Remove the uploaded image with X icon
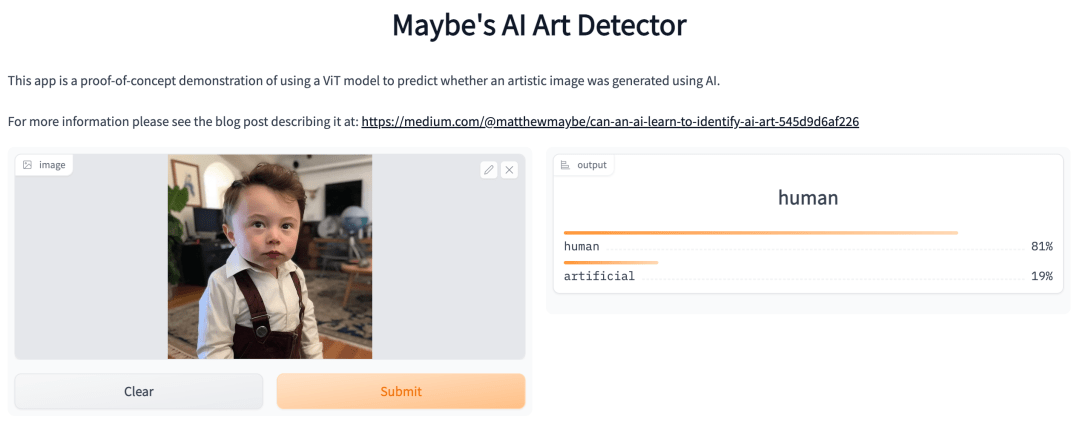Image resolution: width=1080 pixels, height=430 pixels. pyautogui.click(x=509, y=170)
